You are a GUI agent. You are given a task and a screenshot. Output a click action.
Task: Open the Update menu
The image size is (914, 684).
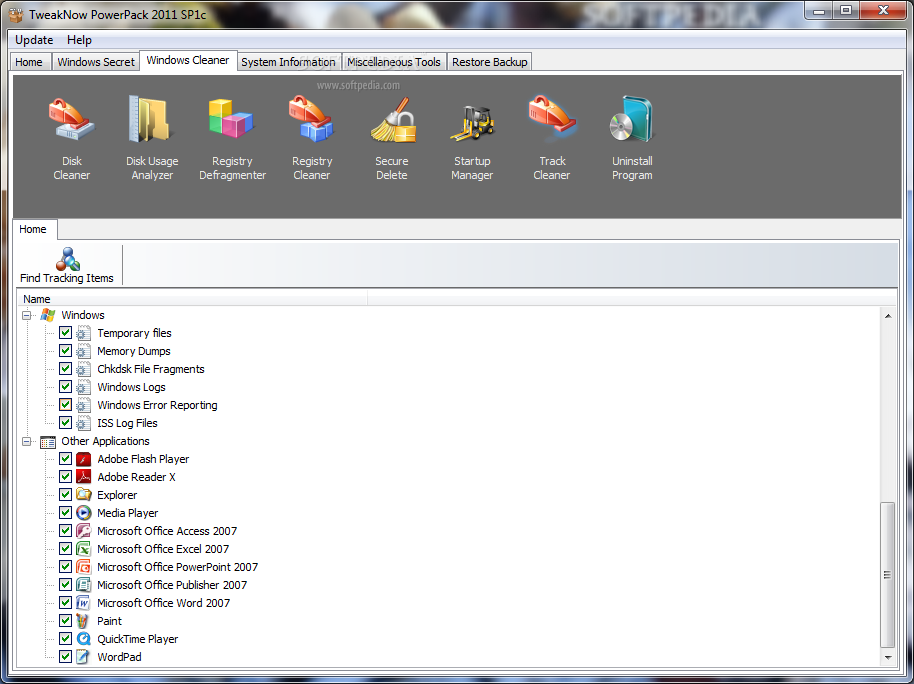34,40
